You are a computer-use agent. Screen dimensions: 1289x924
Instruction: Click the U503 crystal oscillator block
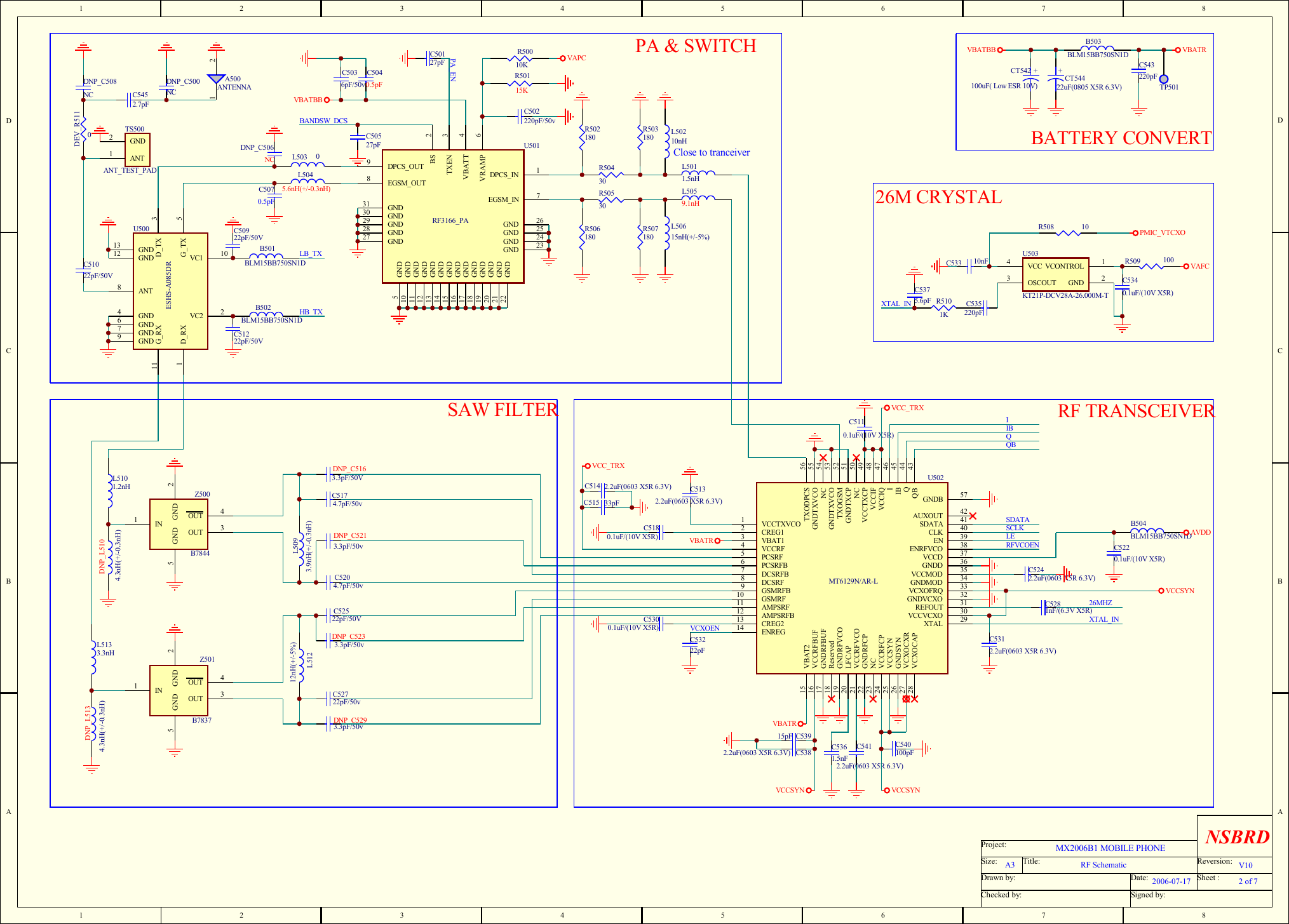pyautogui.click(x=1055, y=274)
